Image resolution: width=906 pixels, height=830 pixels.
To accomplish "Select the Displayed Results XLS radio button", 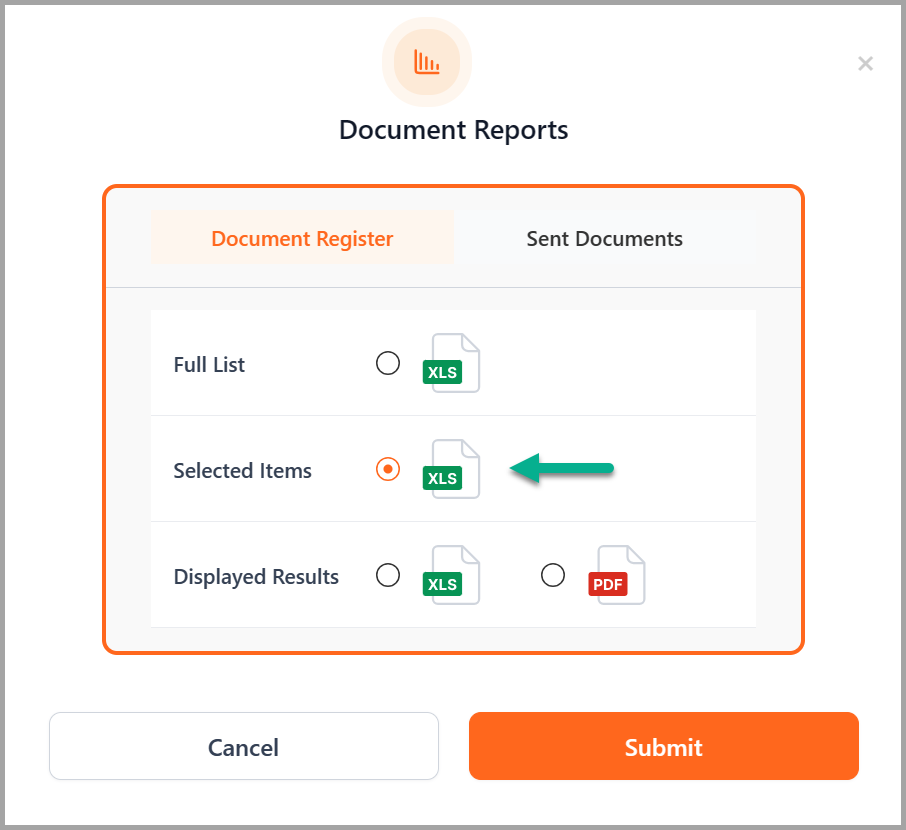I will [388, 575].
